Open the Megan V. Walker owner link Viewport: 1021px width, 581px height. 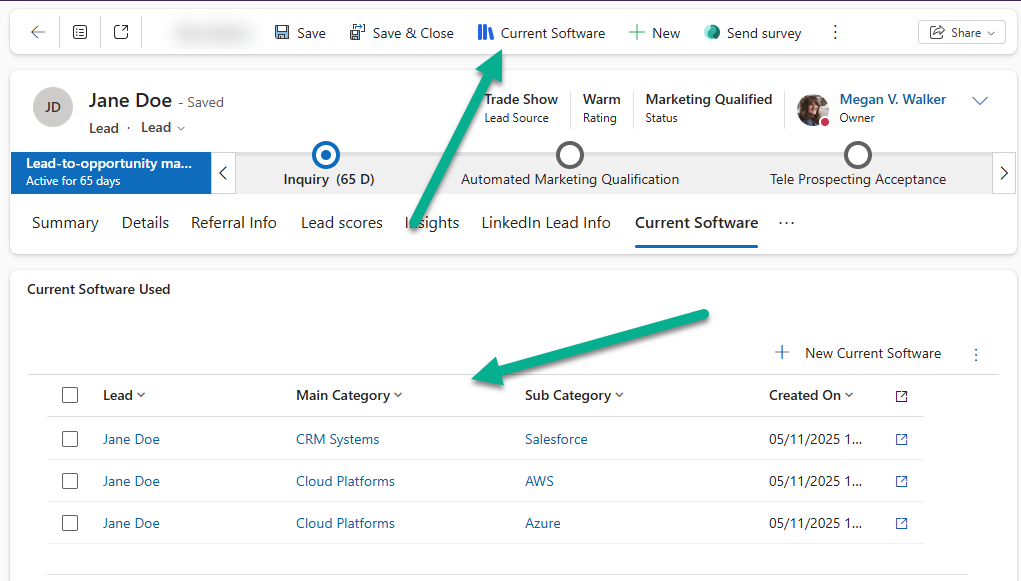(x=892, y=99)
